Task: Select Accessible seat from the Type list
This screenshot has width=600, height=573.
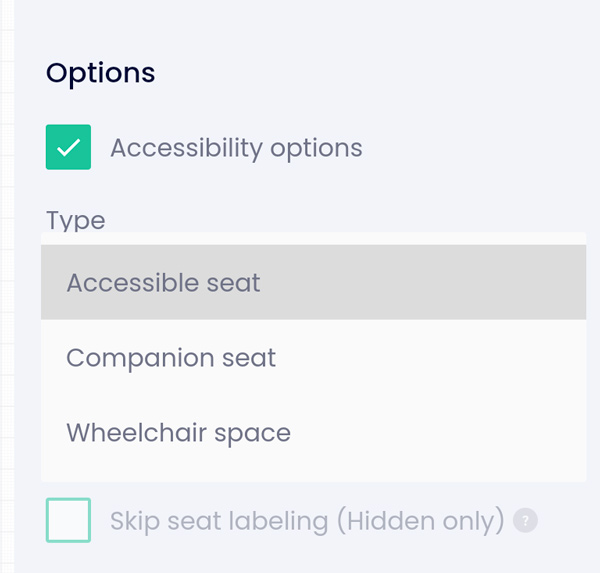Action: tap(313, 282)
